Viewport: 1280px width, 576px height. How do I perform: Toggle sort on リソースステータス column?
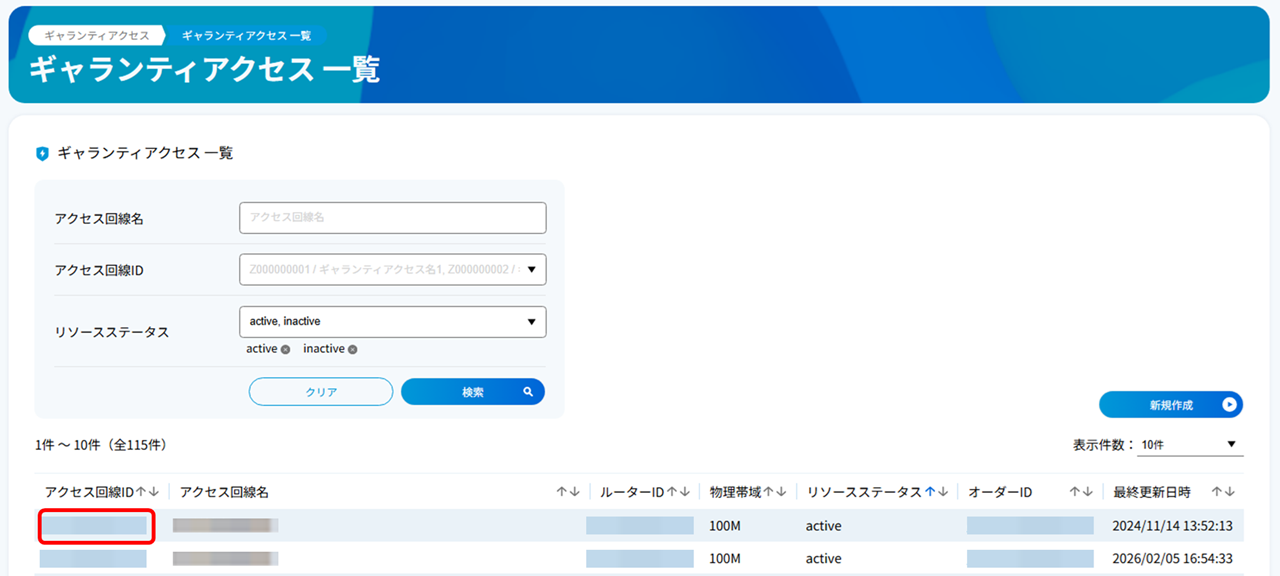pos(936,492)
